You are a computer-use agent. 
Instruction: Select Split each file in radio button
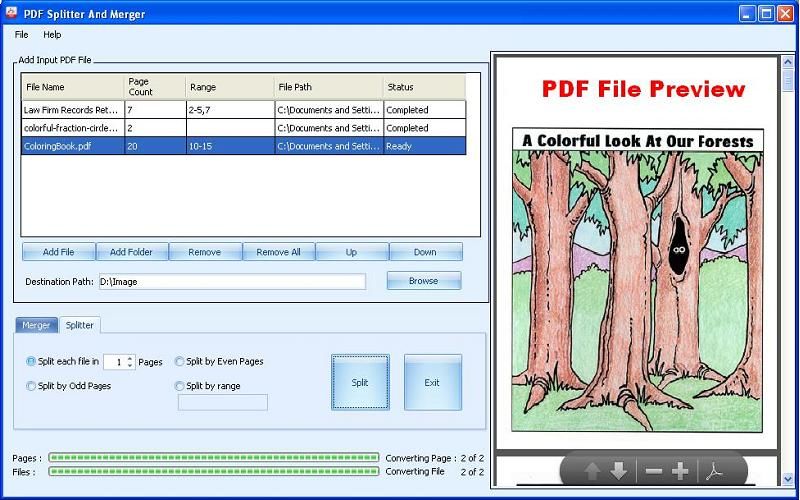[x=31, y=361]
